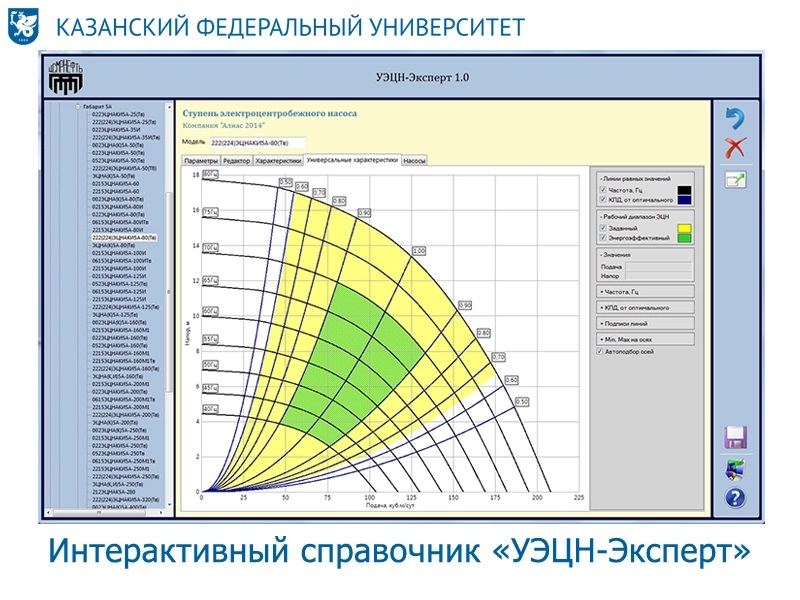
Task: Disable the Автоподбор осей checkbox
Action: [x=600, y=352]
